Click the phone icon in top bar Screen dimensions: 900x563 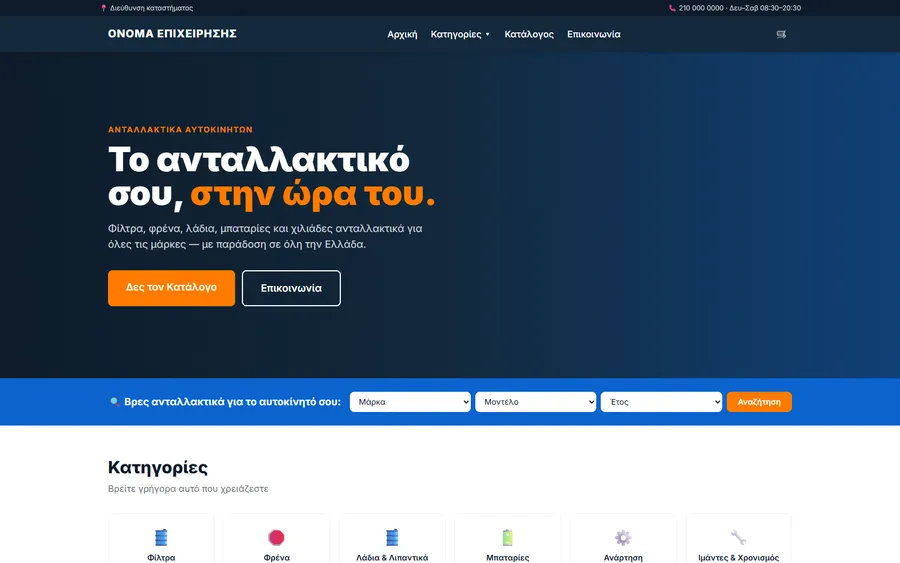tap(672, 8)
